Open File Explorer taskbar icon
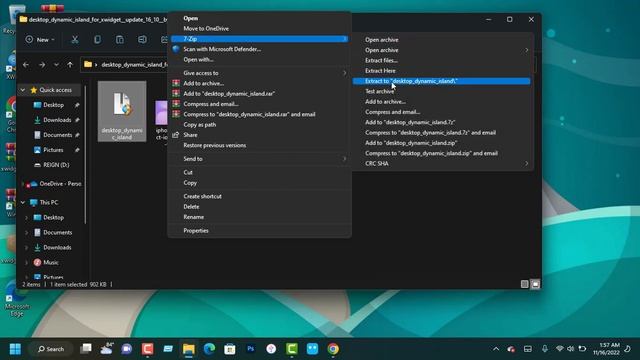The image size is (640, 360). click(x=189, y=349)
